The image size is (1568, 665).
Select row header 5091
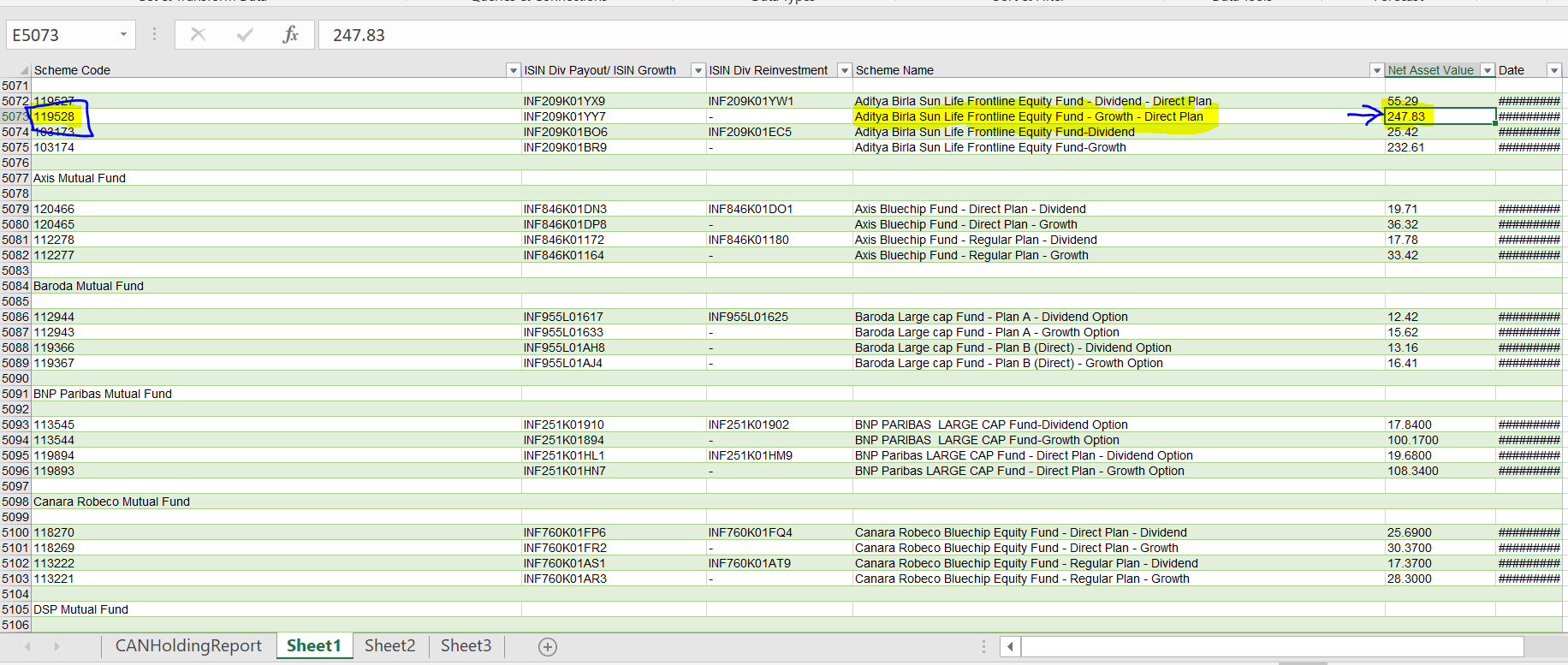pyautogui.click(x=15, y=394)
